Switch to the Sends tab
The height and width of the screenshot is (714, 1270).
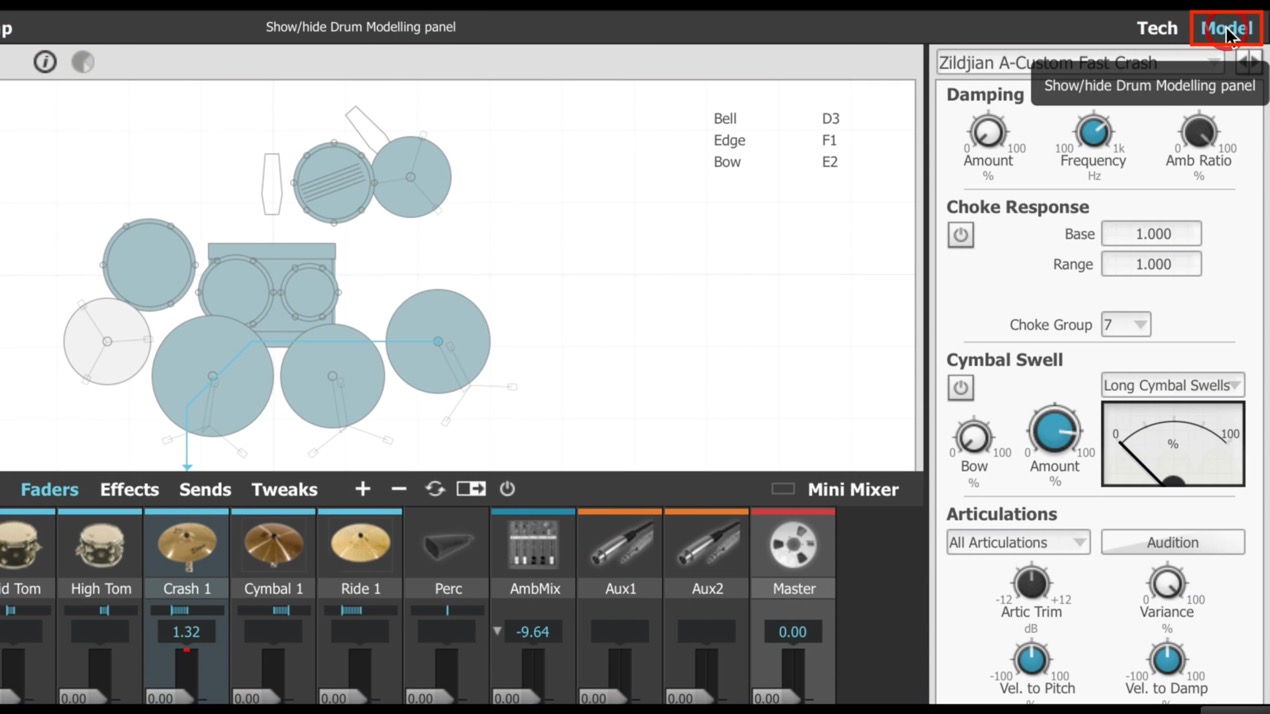pyautogui.click(x=205, y=489)
